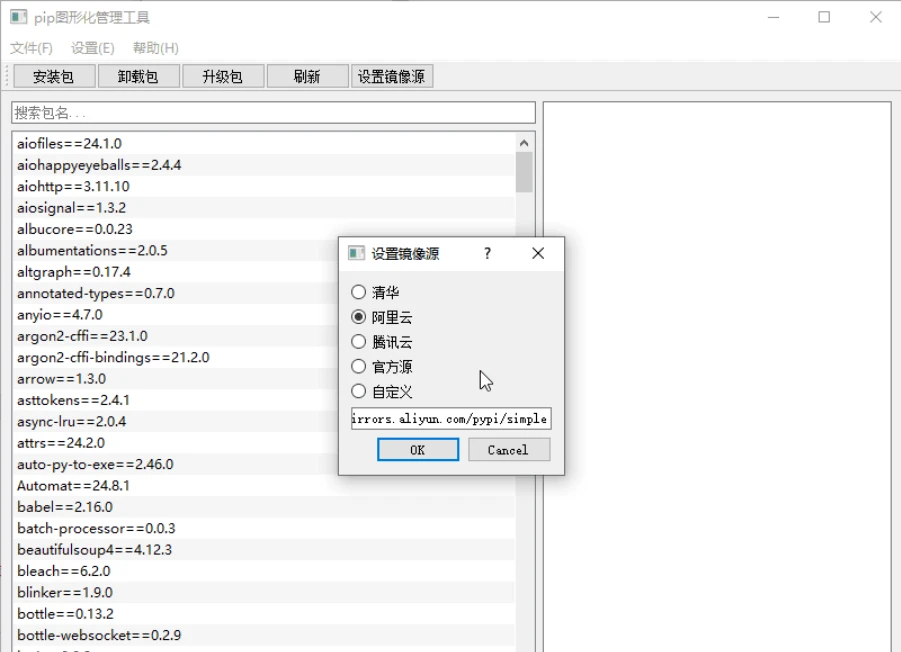901x652 pixels.
Task: Open the 帮助(H) menu
Action: pyautogui.click(x=156, y=48)
